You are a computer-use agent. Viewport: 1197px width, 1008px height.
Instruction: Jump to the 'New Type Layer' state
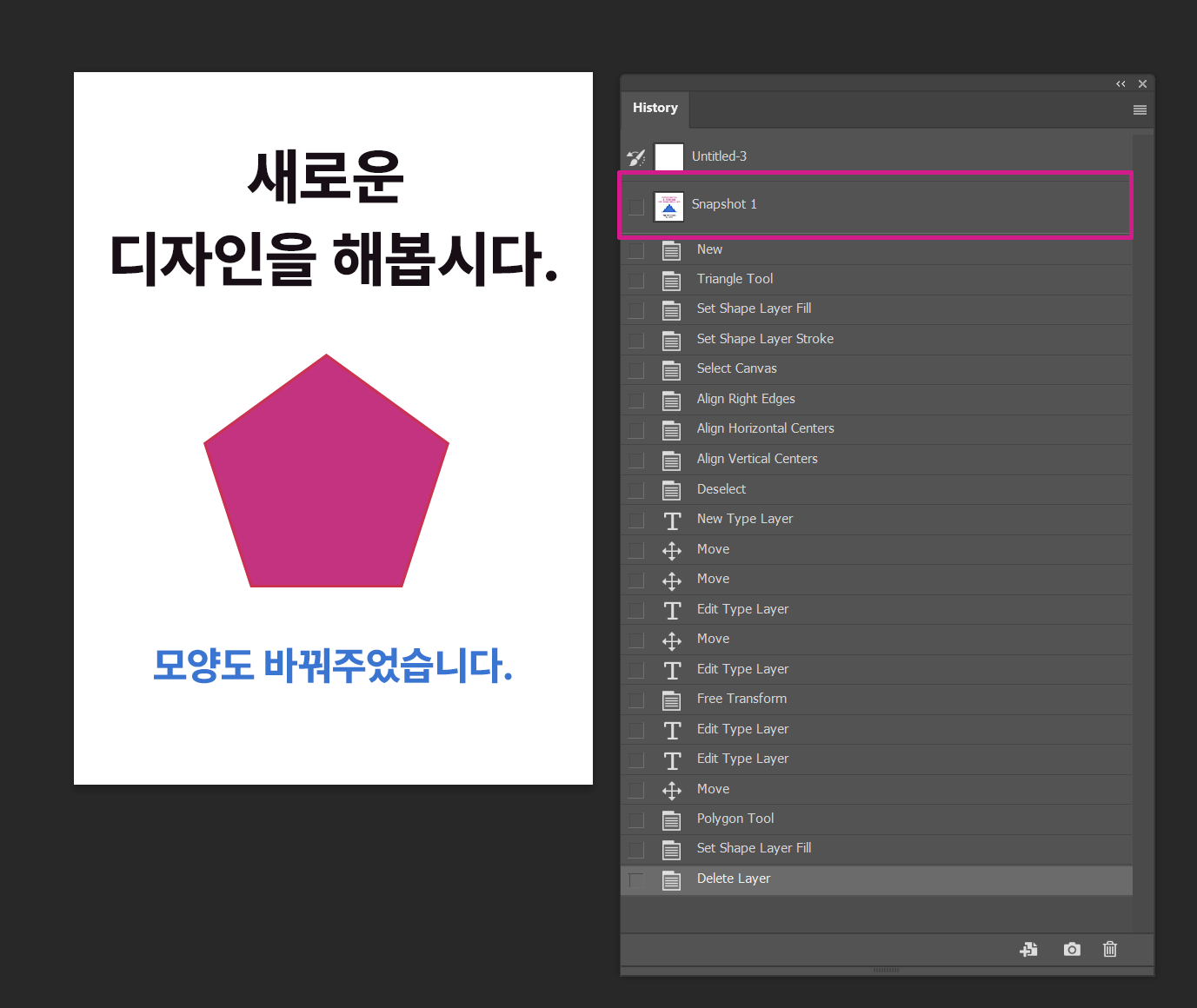tap(745, 519)
